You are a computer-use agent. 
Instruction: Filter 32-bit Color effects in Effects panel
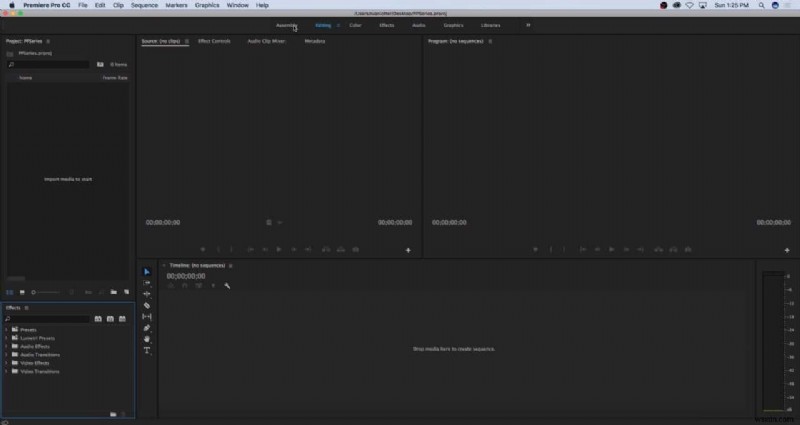pos(110,319)
